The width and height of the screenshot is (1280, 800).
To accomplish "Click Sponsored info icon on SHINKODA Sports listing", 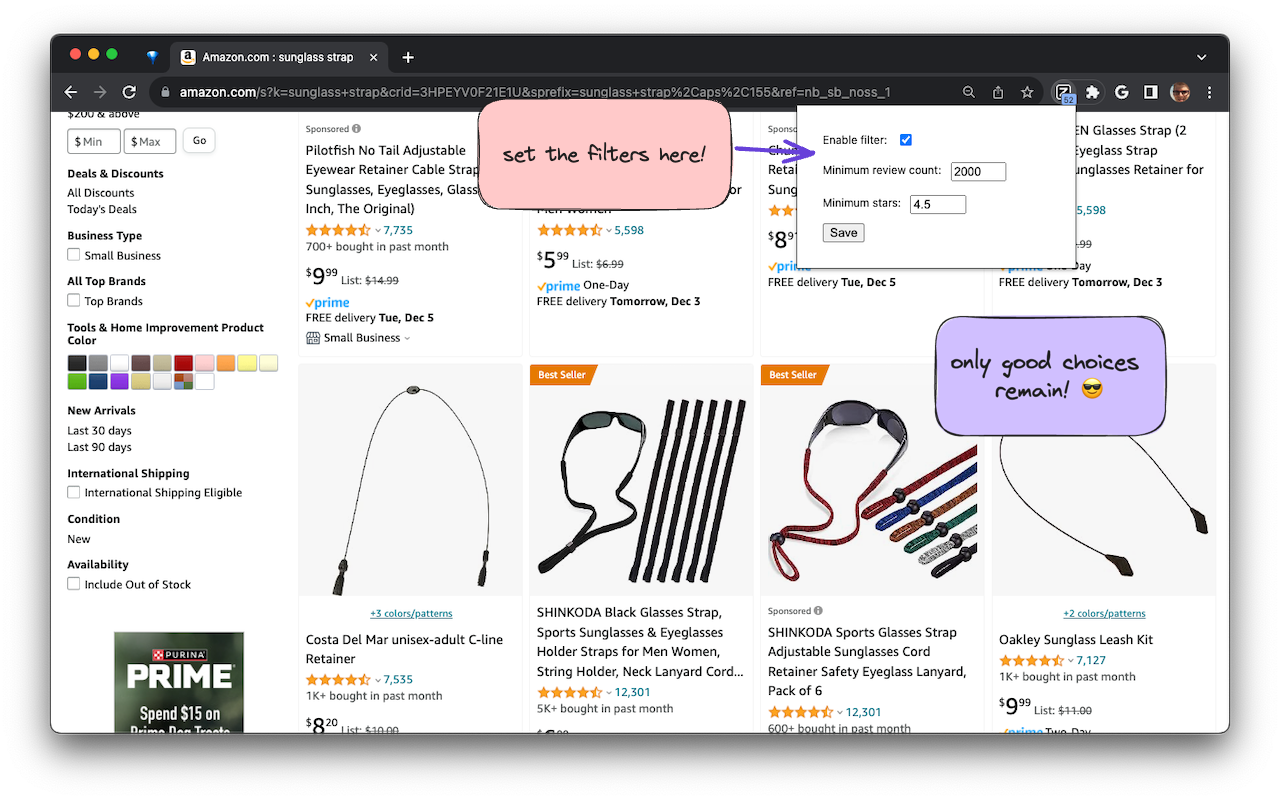I will (x=818, y=611).
